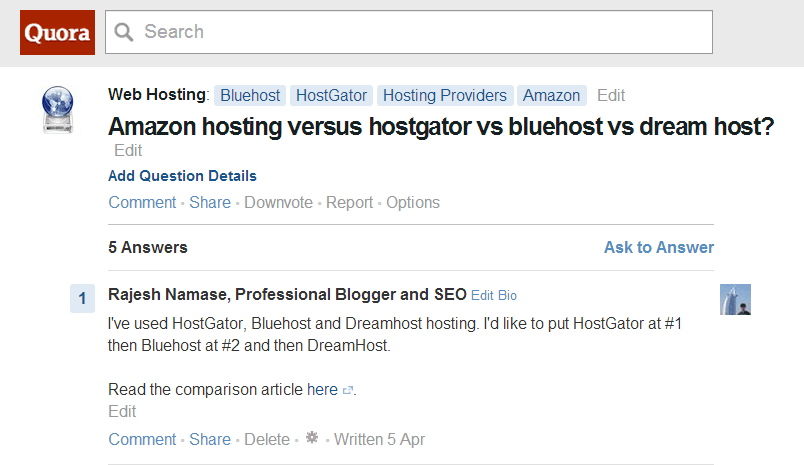Click Edit Bio beside Rajesh Namase
Screen dimensions: 804x465
(494, 295)
